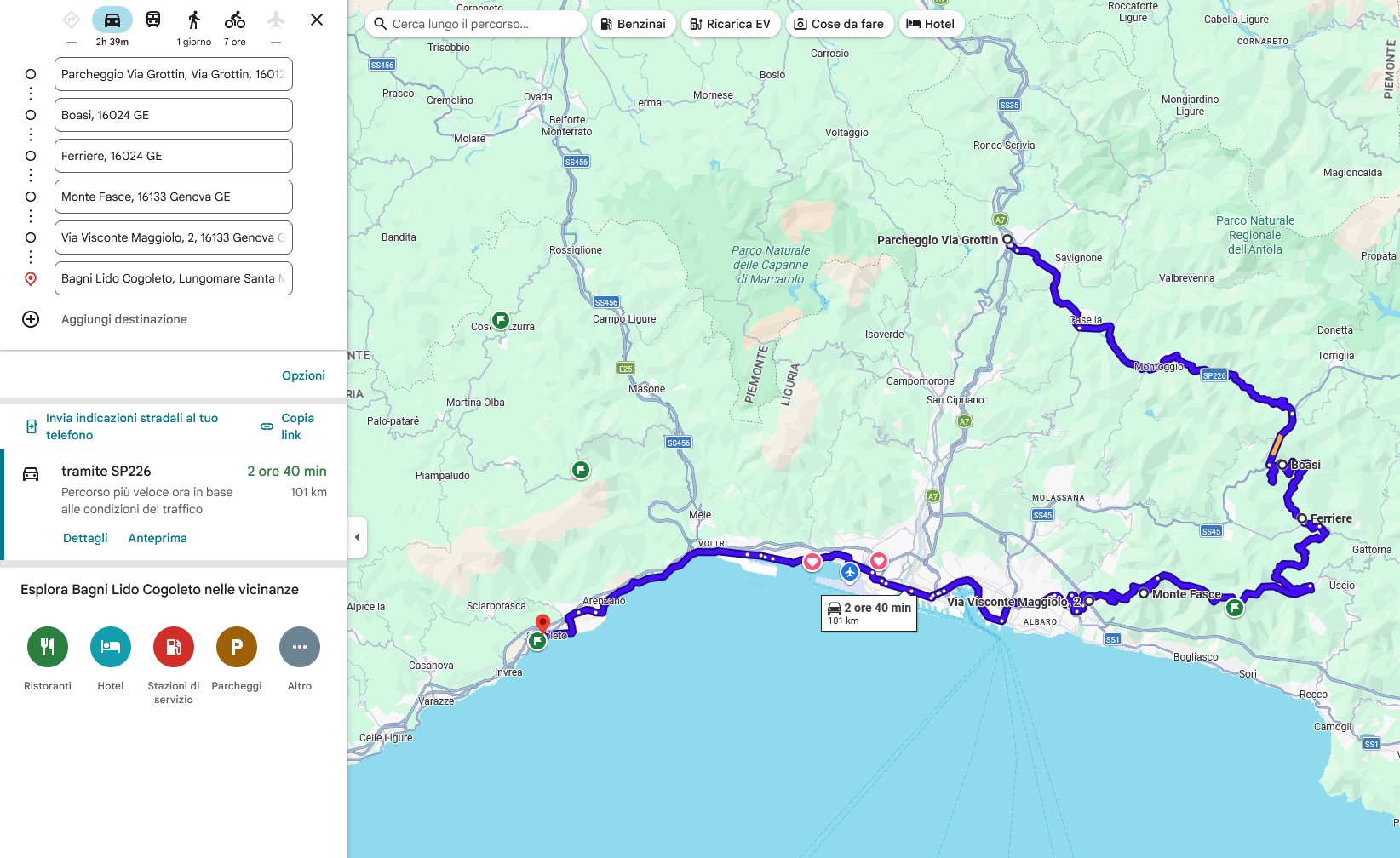Edit the Parcheggio Via Grottin starting point
The width and height of the screenshot is (1400, 858).
pos(174,74)
